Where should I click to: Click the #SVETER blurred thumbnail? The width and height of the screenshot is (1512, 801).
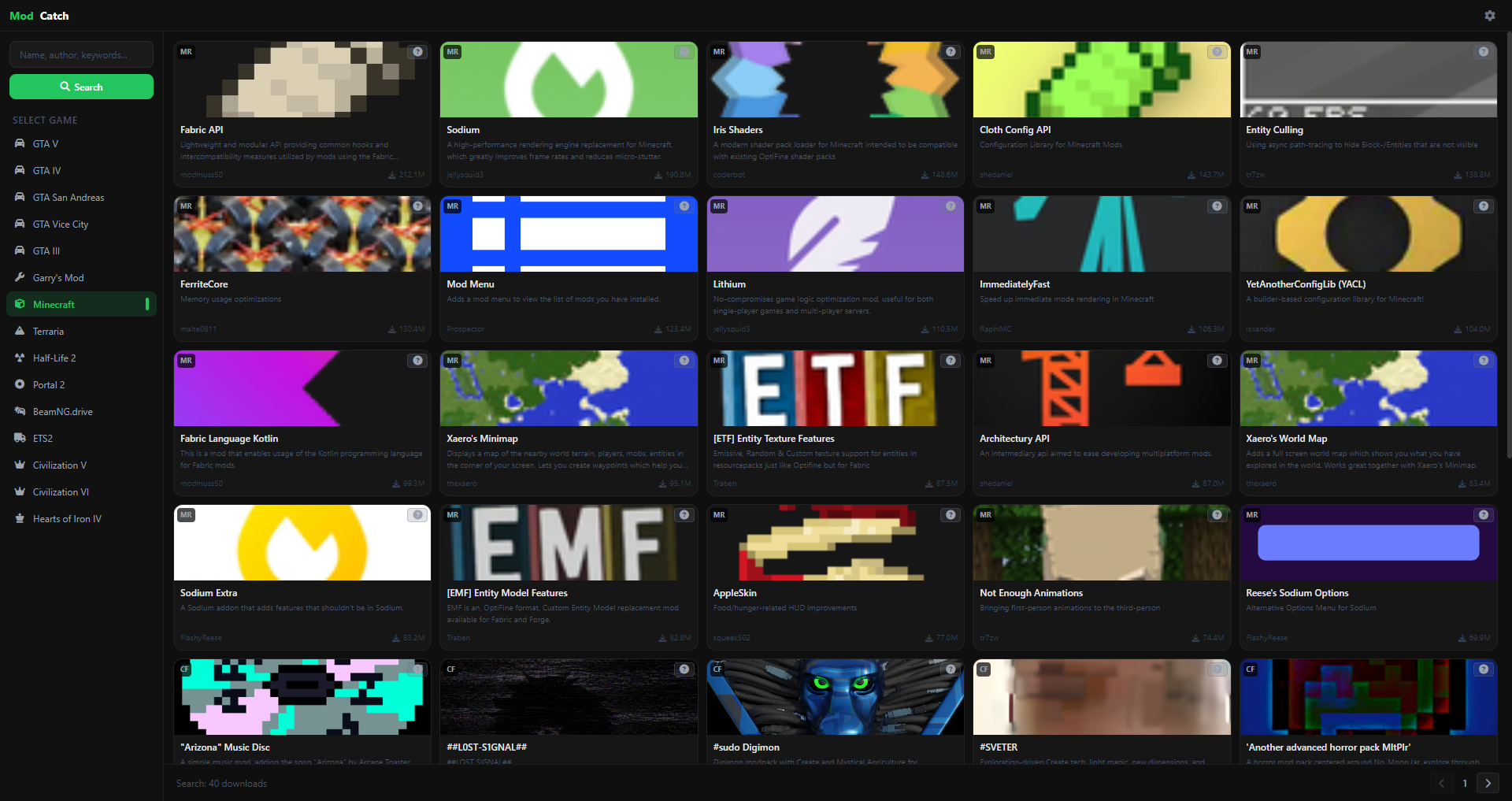point(1102,697)
